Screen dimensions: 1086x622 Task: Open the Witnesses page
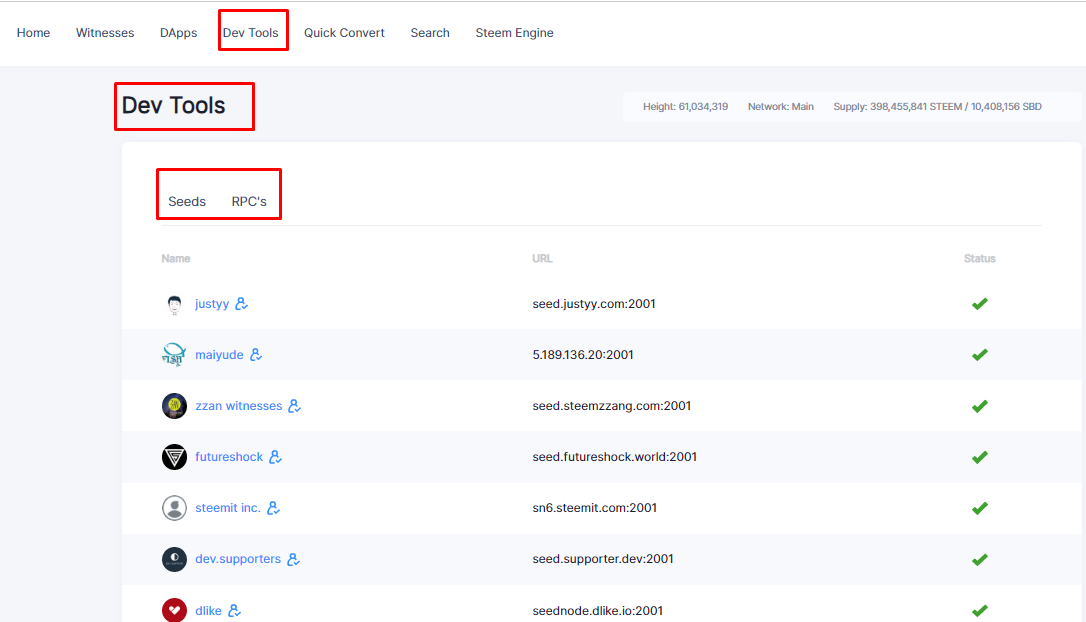click(105, 33)
